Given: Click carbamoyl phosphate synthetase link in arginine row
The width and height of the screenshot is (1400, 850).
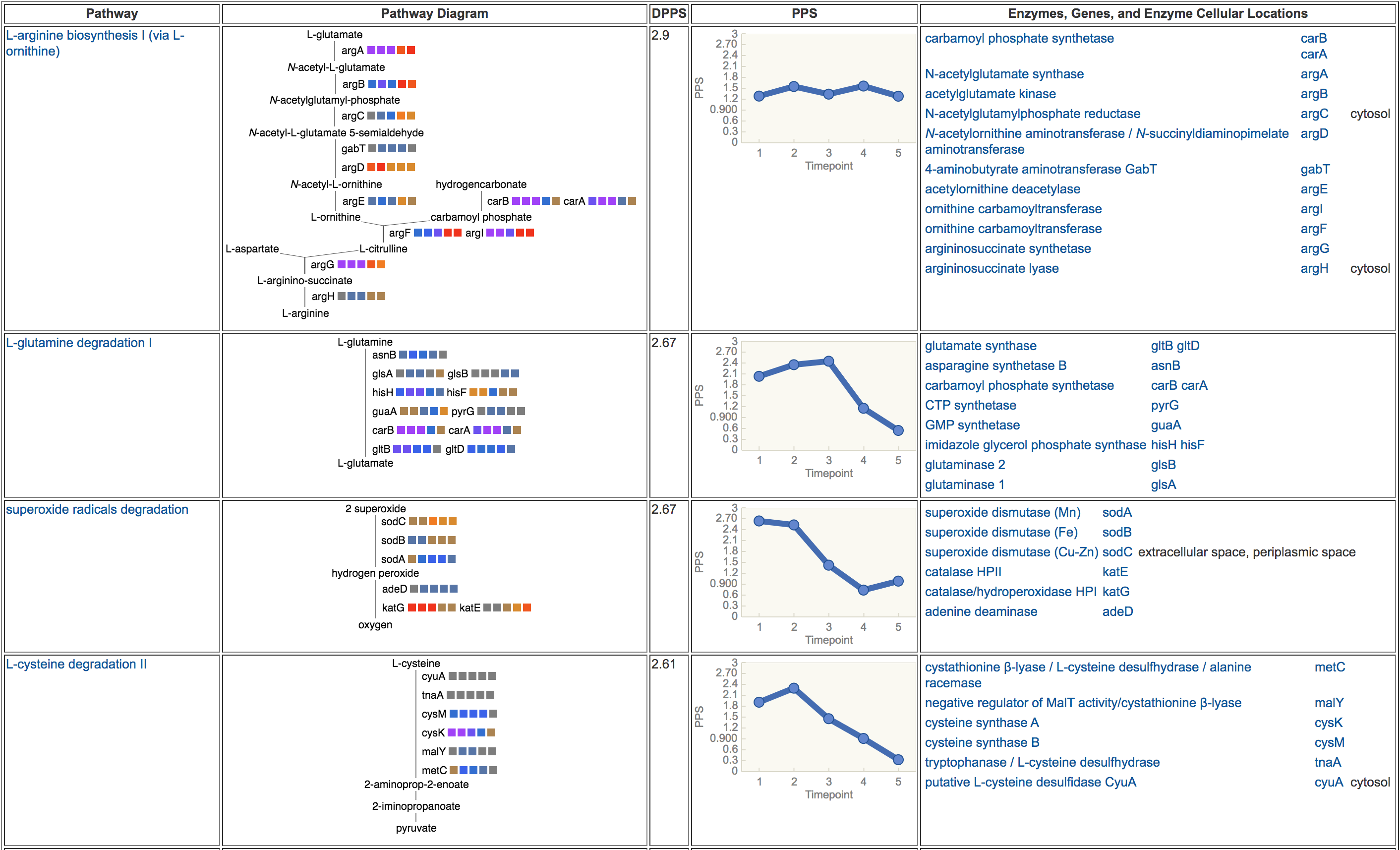Looking at the screenshot, I should [x=1019, y=38].
